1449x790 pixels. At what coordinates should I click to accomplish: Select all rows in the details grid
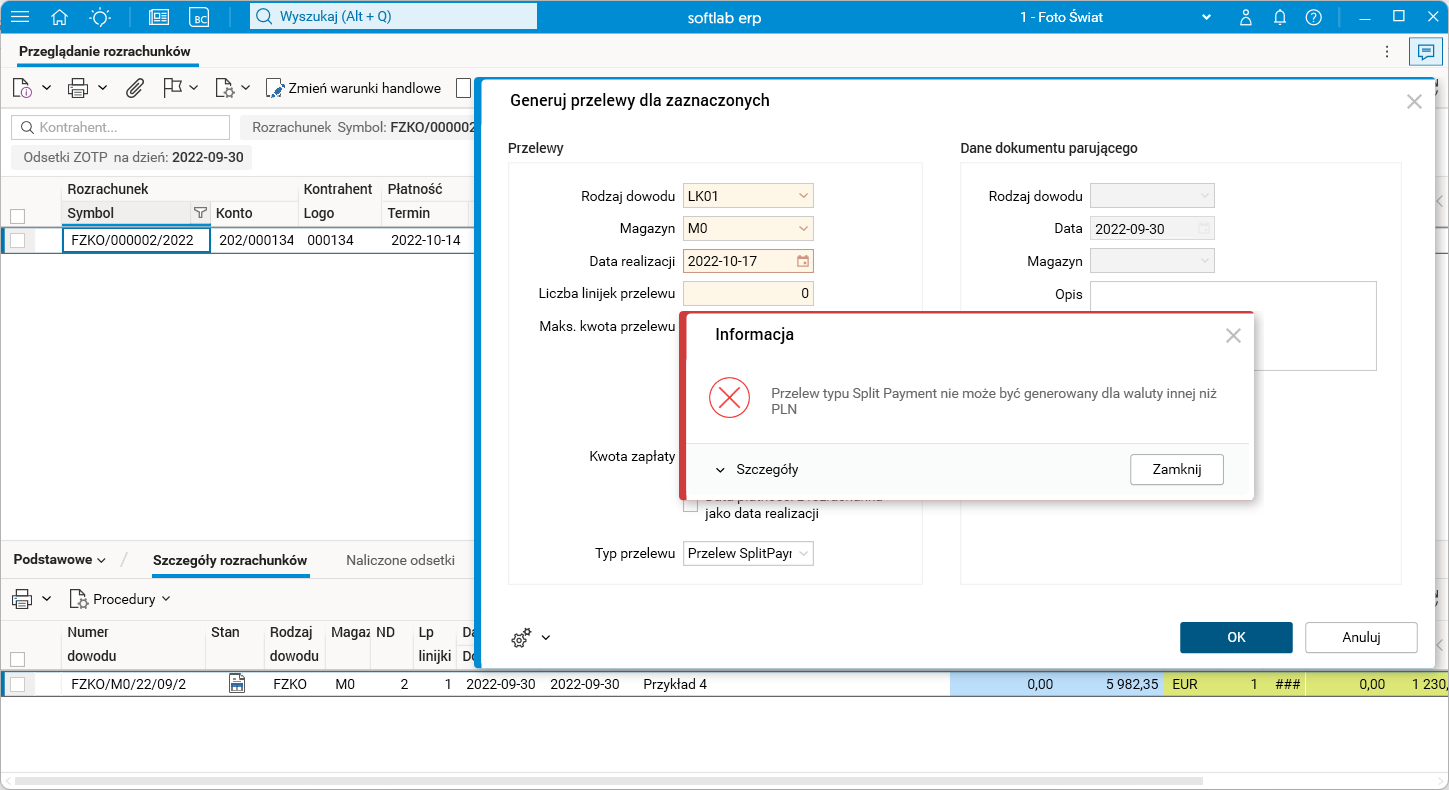(17, 659)
